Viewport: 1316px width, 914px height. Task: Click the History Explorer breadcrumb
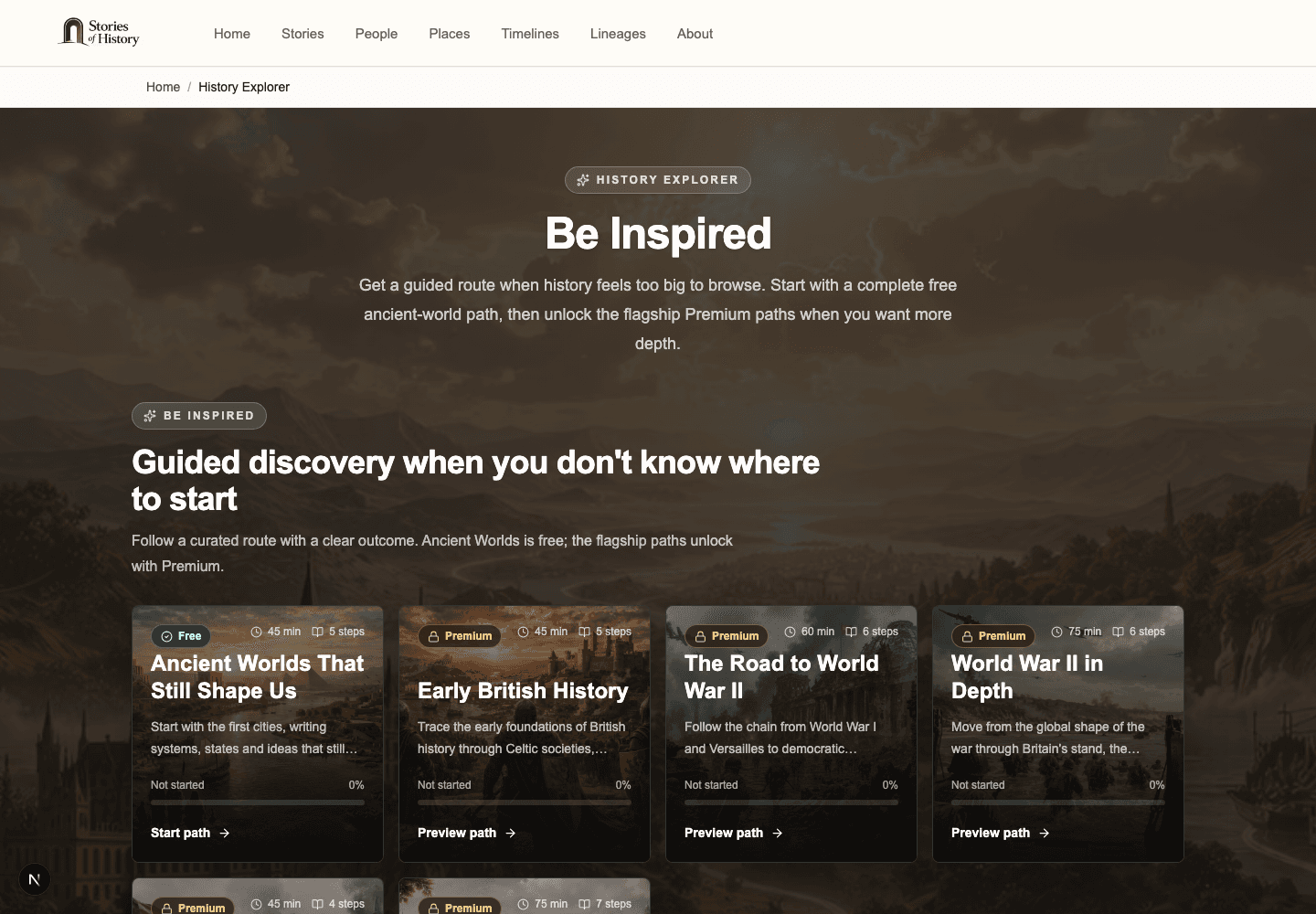point(244,87)
